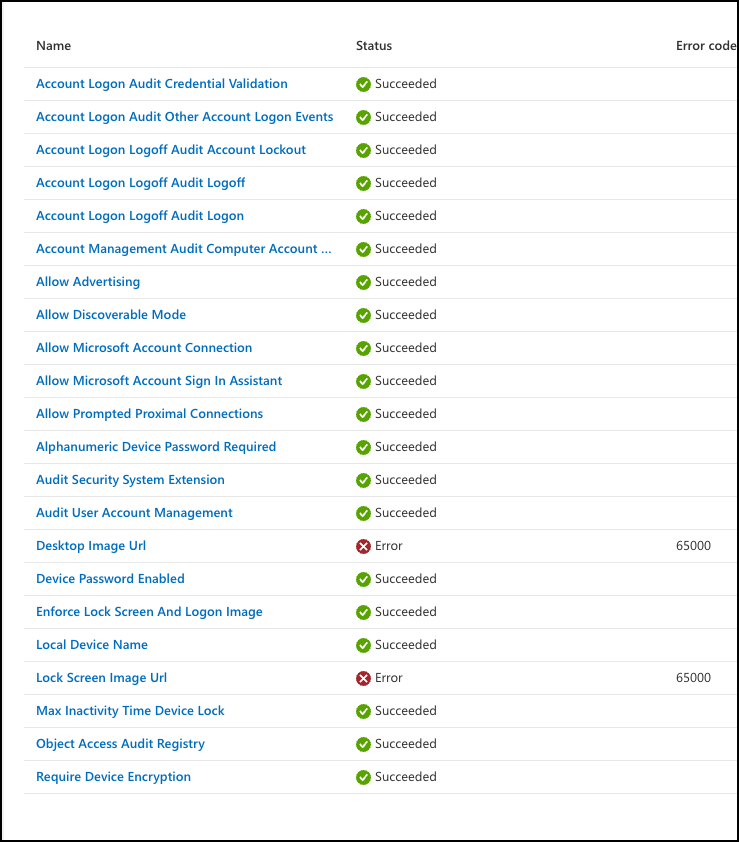This screenshot has width=739, height=842.
Task: Click Succeeded status for Allow Discoverable Mode
Action: click(x=405, y=315)
